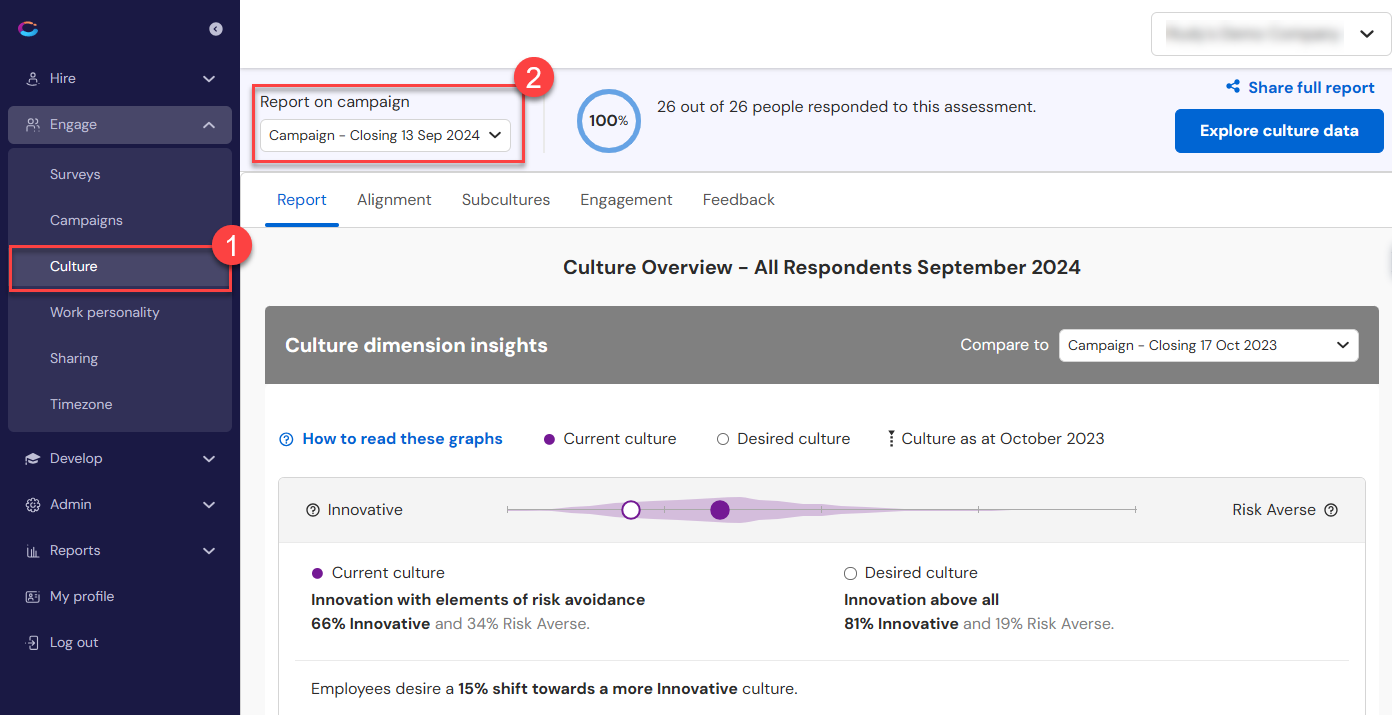Click the Innovation above all text

(x=922, y=600)
